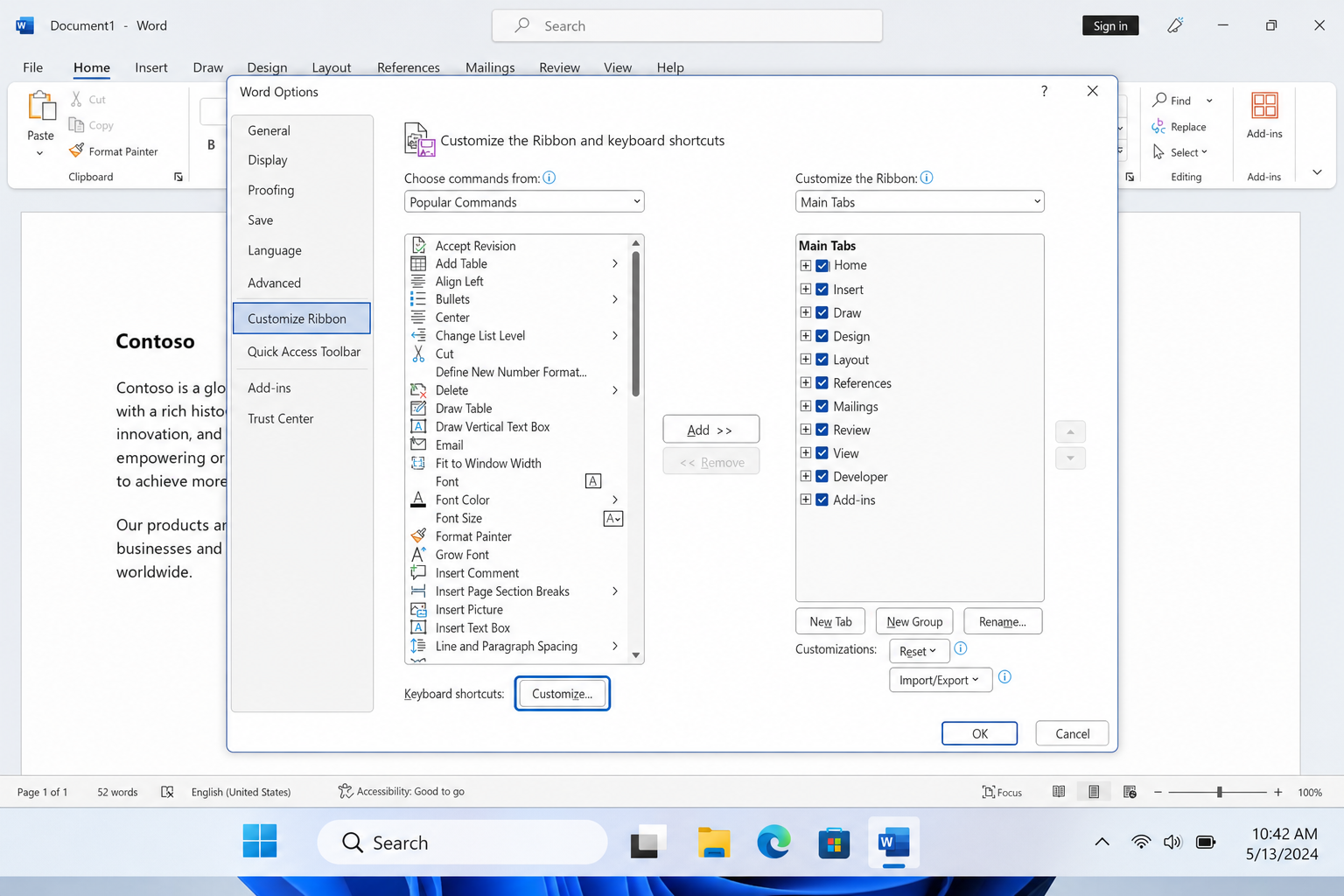Expand the Change List Level submenu arrow
1344x896 pixels.
615,335
